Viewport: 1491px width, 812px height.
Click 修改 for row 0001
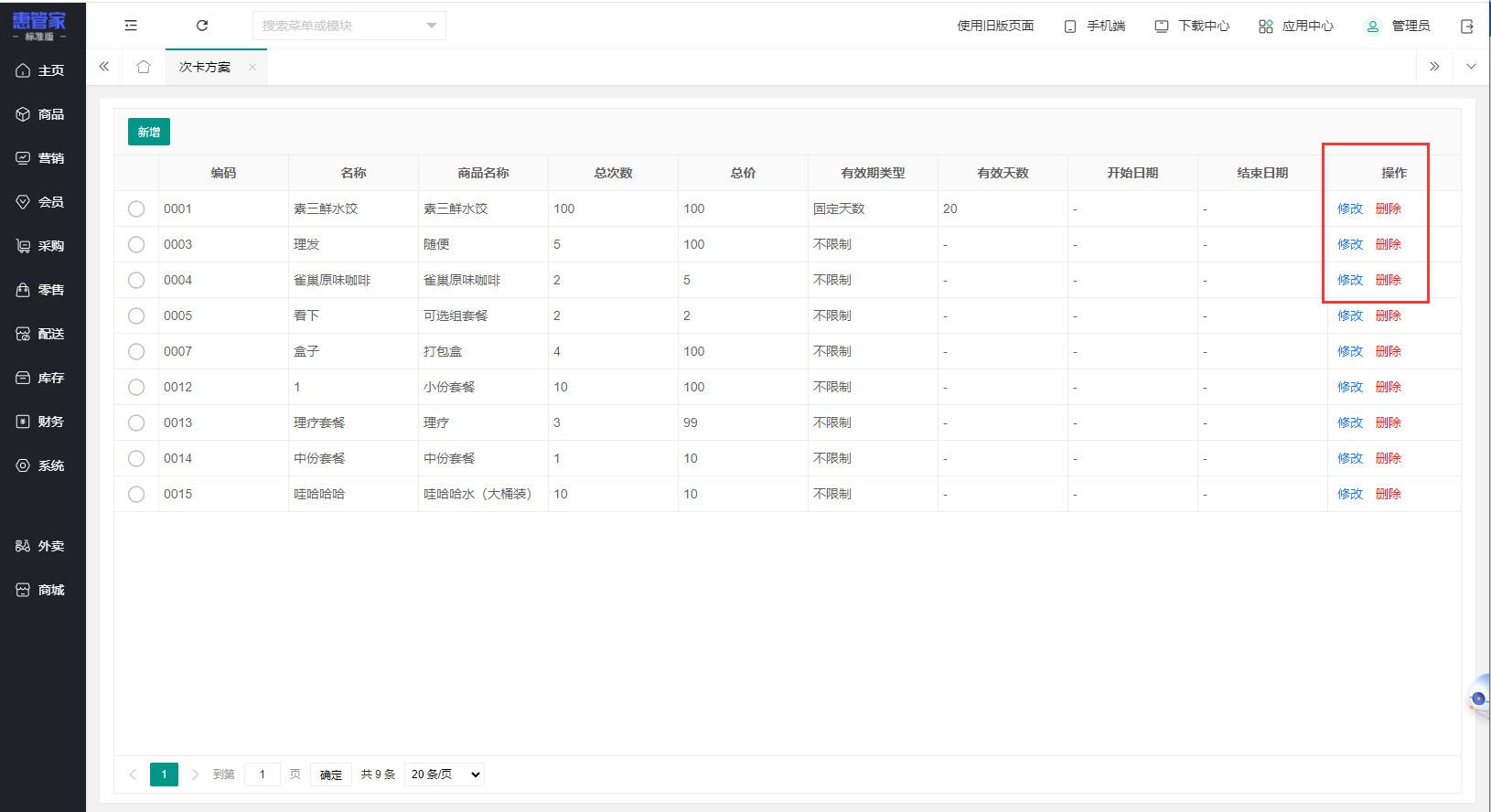1350,208
